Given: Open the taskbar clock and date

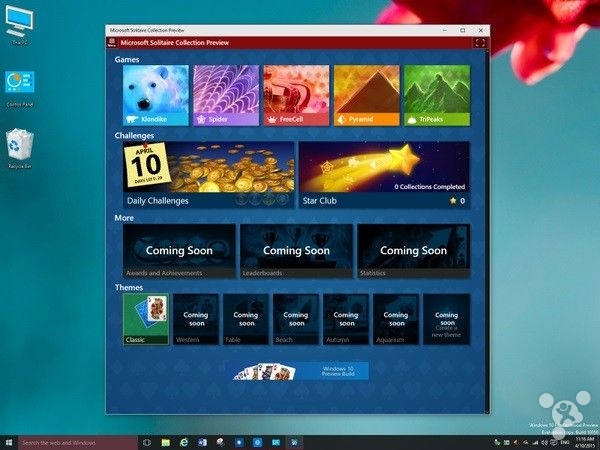Looking at the screenshot, I should [585, 443].
